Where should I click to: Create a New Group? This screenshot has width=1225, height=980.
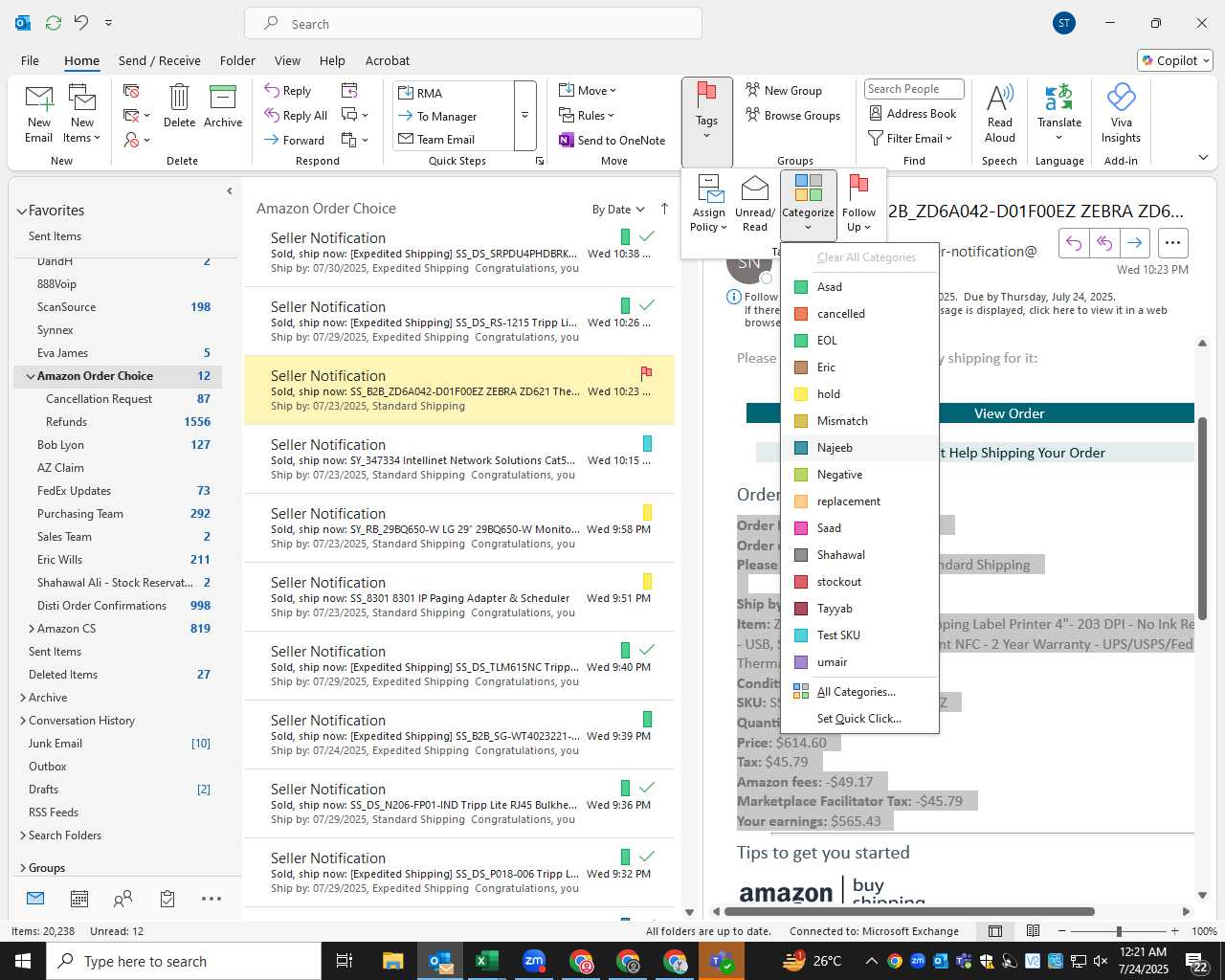point(784,90)
